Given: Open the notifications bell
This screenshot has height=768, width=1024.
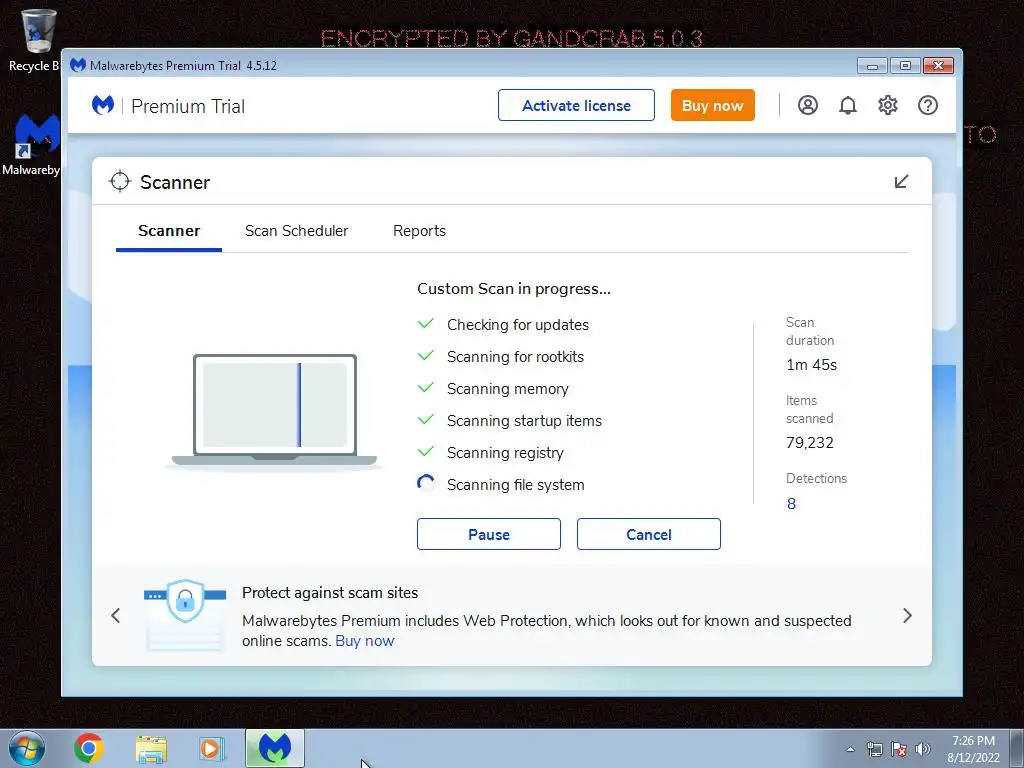Looking at the screenshot, I should (848, 105).
